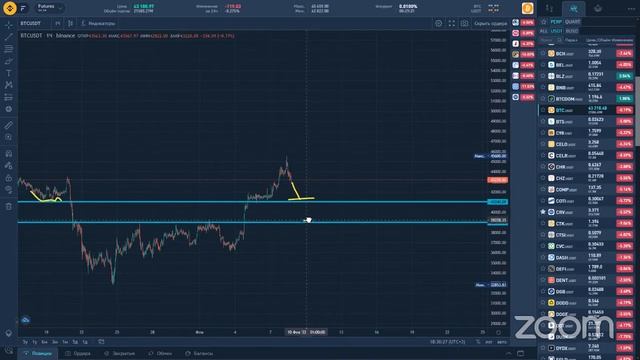Toggle fullscreen chart mode icon
The image size is (640, 360).
(x=451, y=24)
